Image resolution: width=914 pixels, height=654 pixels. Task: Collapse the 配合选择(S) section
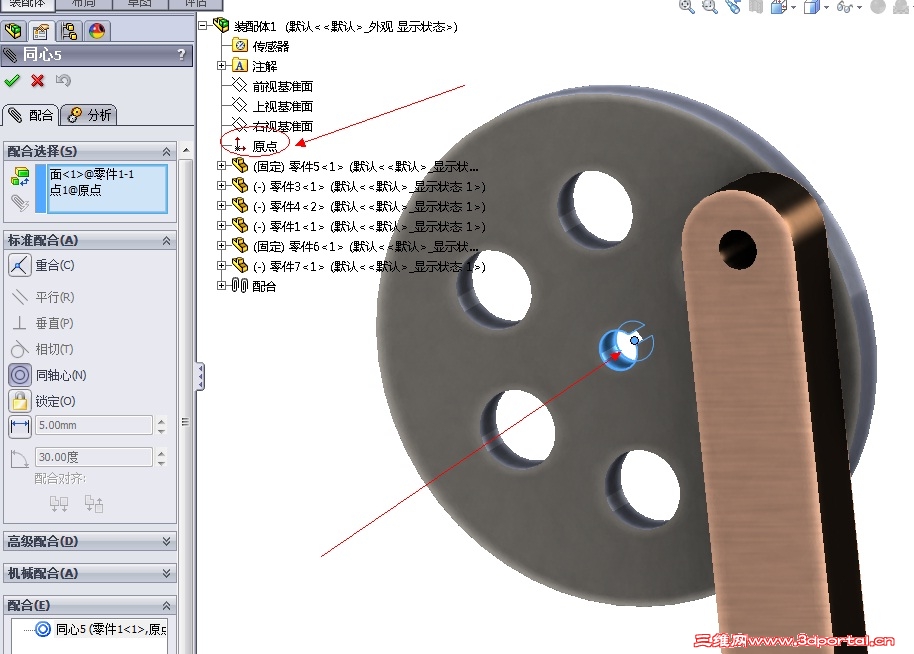tap(167, 152)
